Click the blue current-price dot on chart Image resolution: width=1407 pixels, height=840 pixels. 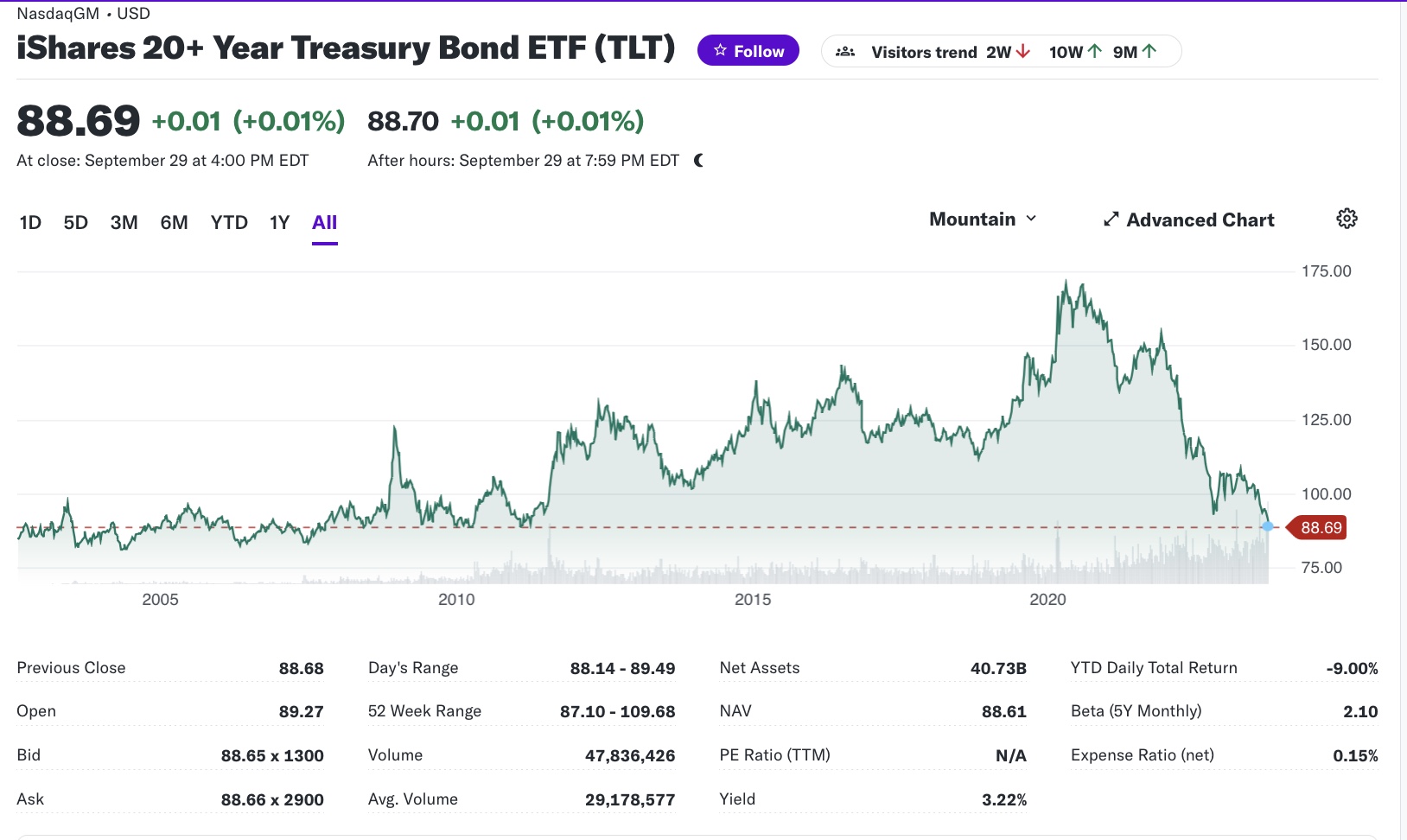point(1267,526)
